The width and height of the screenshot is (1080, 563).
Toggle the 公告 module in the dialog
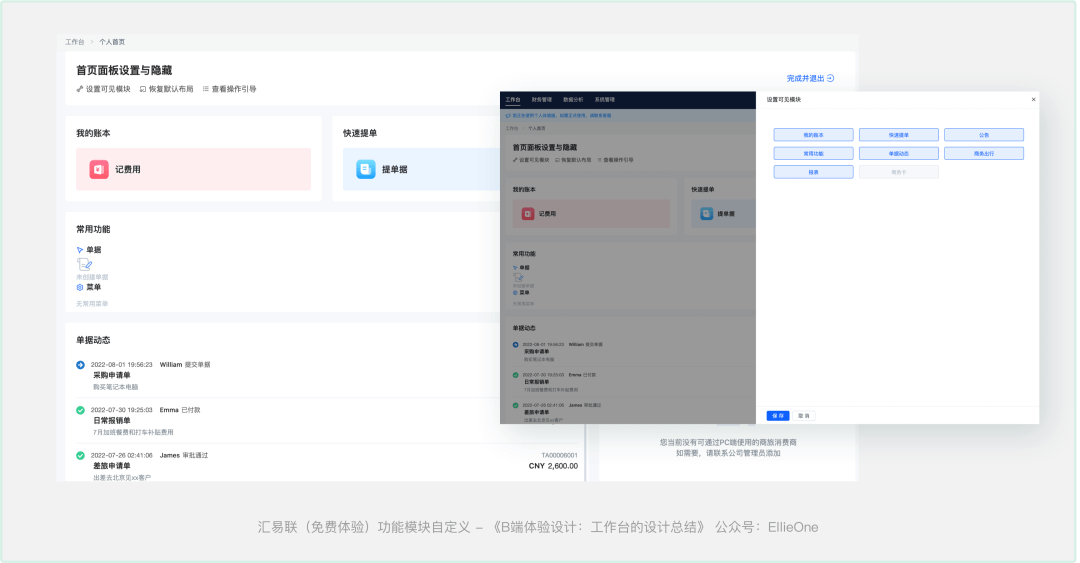984,135
